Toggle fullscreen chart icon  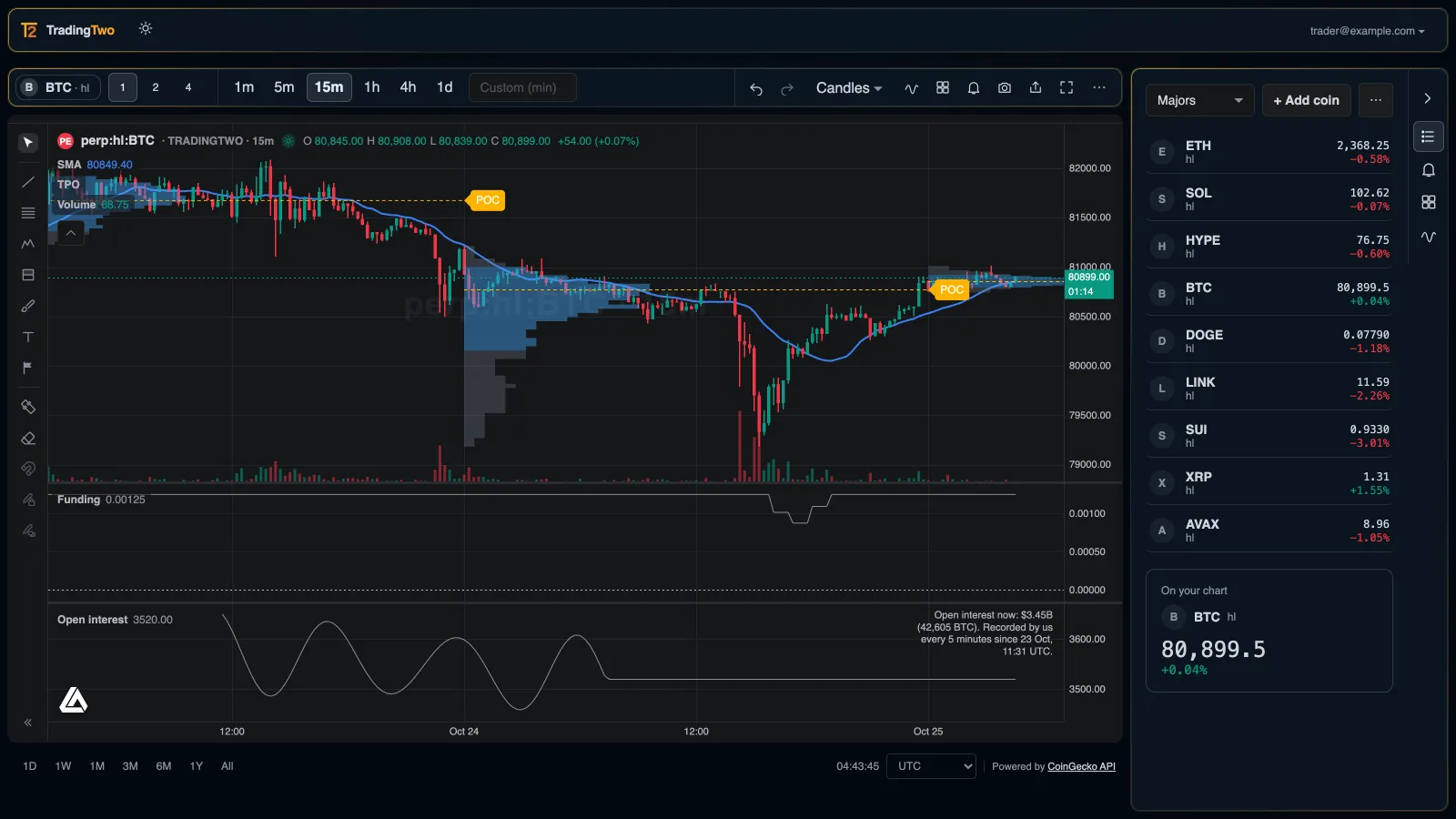[x=1067, y=87]
